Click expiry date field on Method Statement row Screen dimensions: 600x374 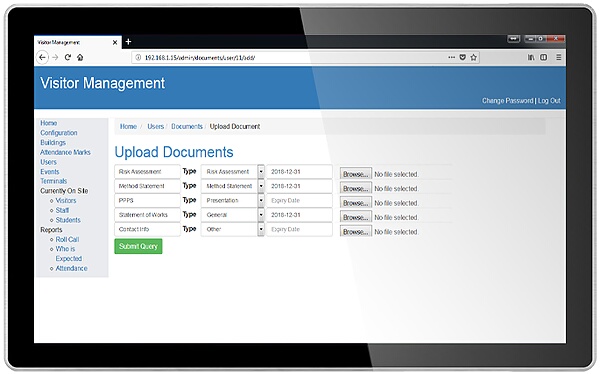(300, 186)
